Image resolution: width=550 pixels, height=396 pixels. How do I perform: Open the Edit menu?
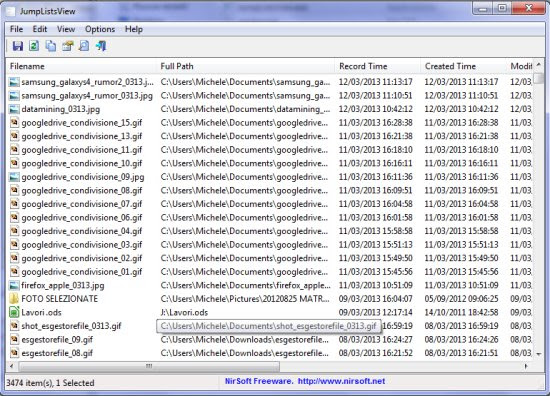tap(40, 29)
